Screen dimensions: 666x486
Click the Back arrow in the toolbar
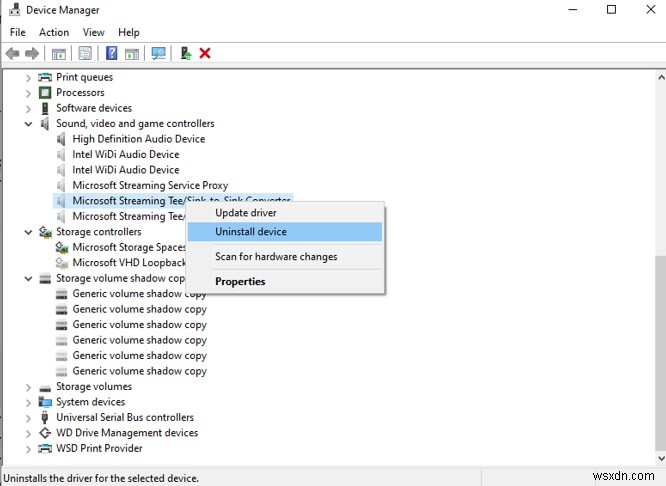[x=13, y=54]
